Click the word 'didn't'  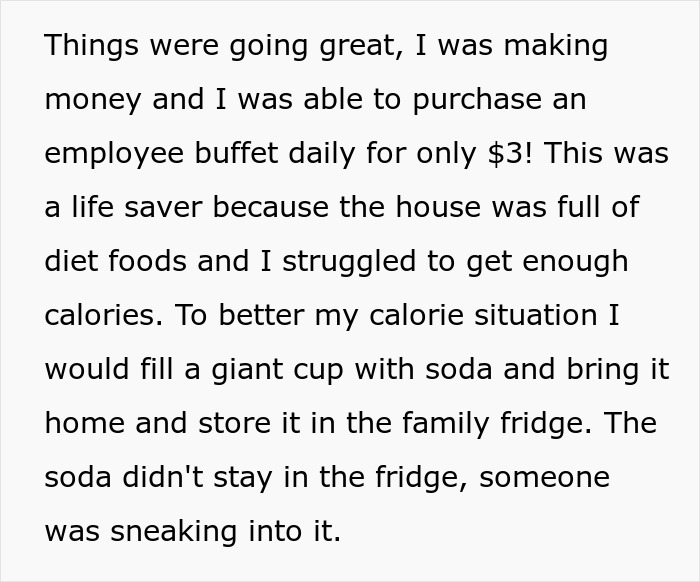pos(163,476)
